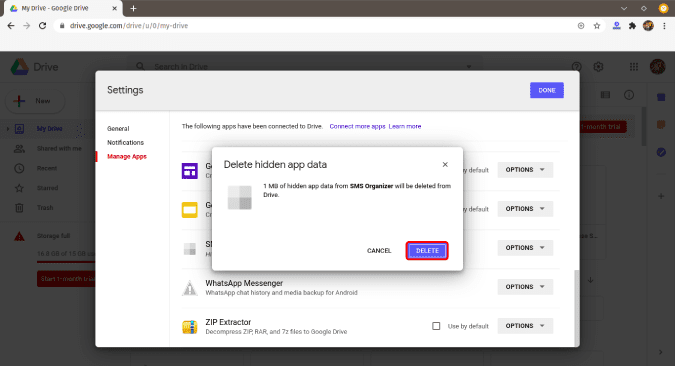
Task: Bookmark this page with the star icon
Action: (x=597, y=26)
